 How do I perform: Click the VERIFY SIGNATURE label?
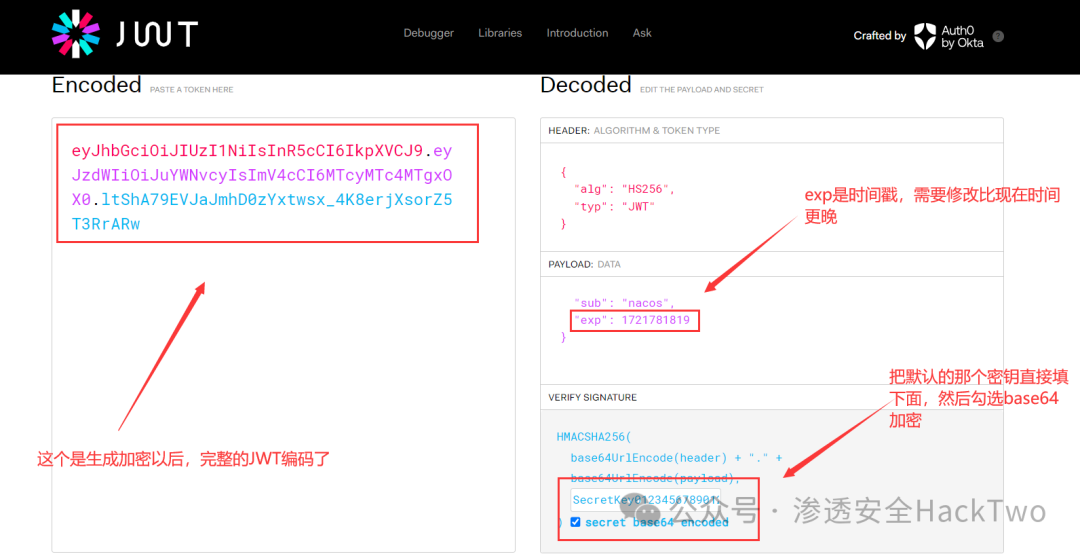pos(592,398)
